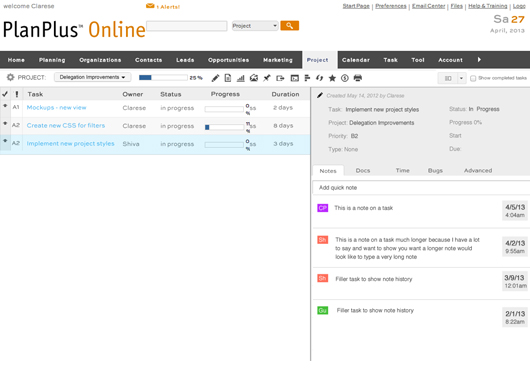Viewport: 530px width, 370px height.
Task: Click the pencil icon in task detail panel
Action: tap(320, 95)
